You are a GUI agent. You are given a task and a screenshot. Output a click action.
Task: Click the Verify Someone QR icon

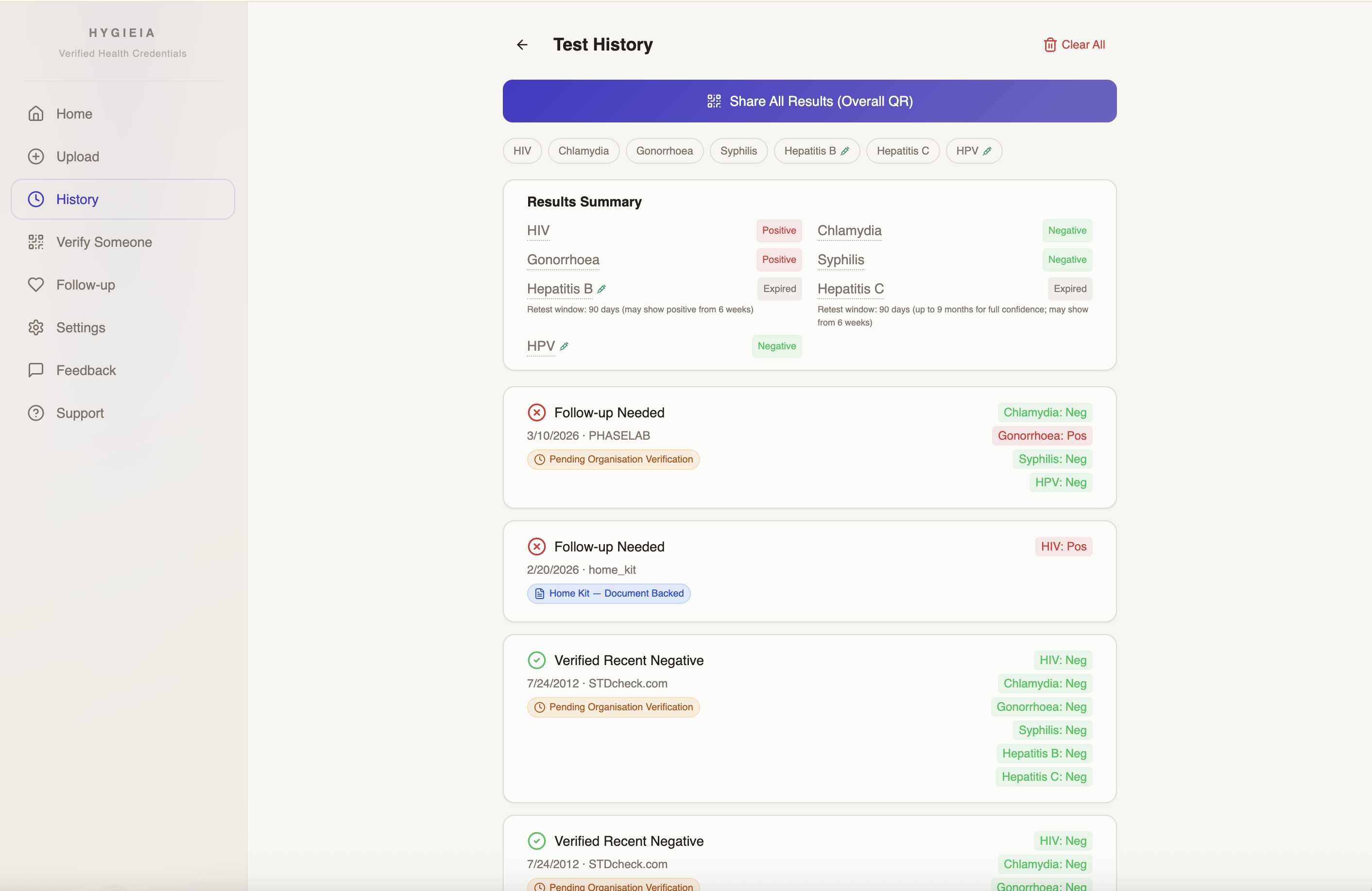(x=36, y=242)
